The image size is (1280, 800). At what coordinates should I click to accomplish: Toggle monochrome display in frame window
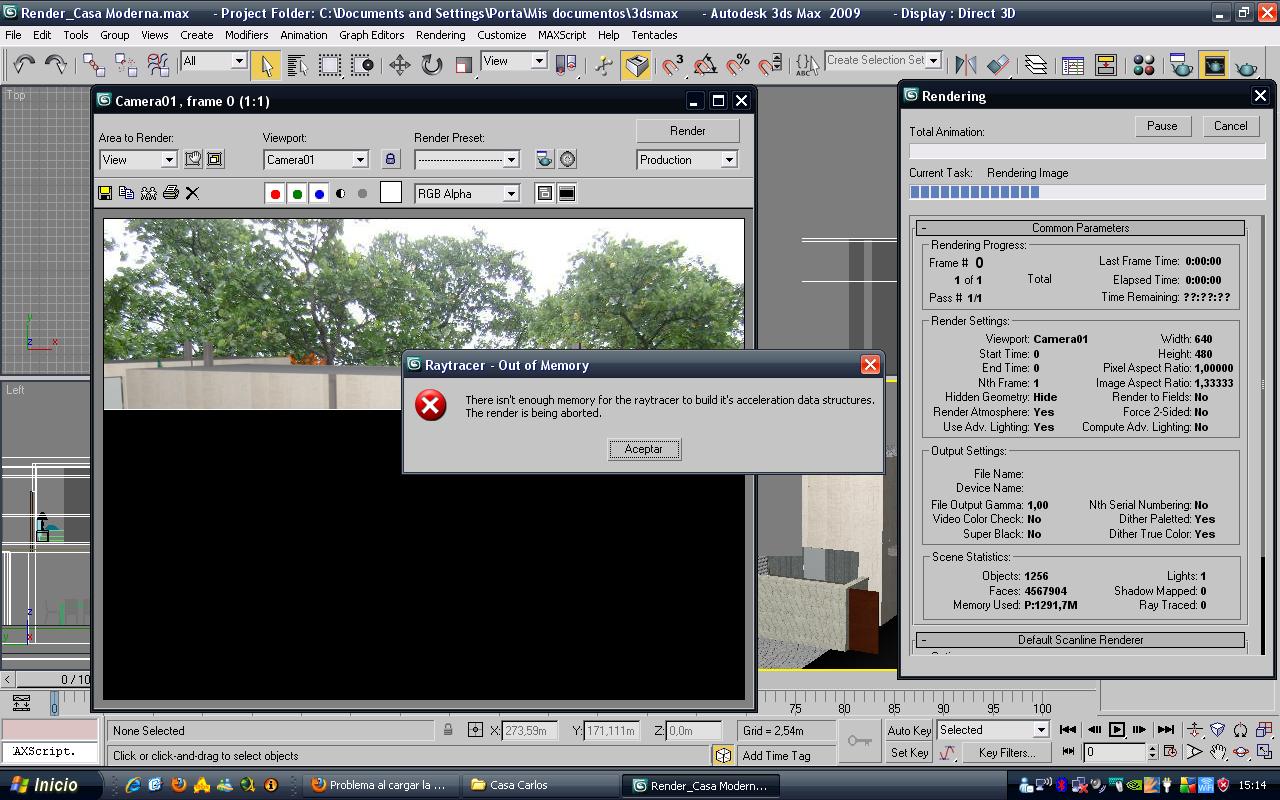click(362, 194)
